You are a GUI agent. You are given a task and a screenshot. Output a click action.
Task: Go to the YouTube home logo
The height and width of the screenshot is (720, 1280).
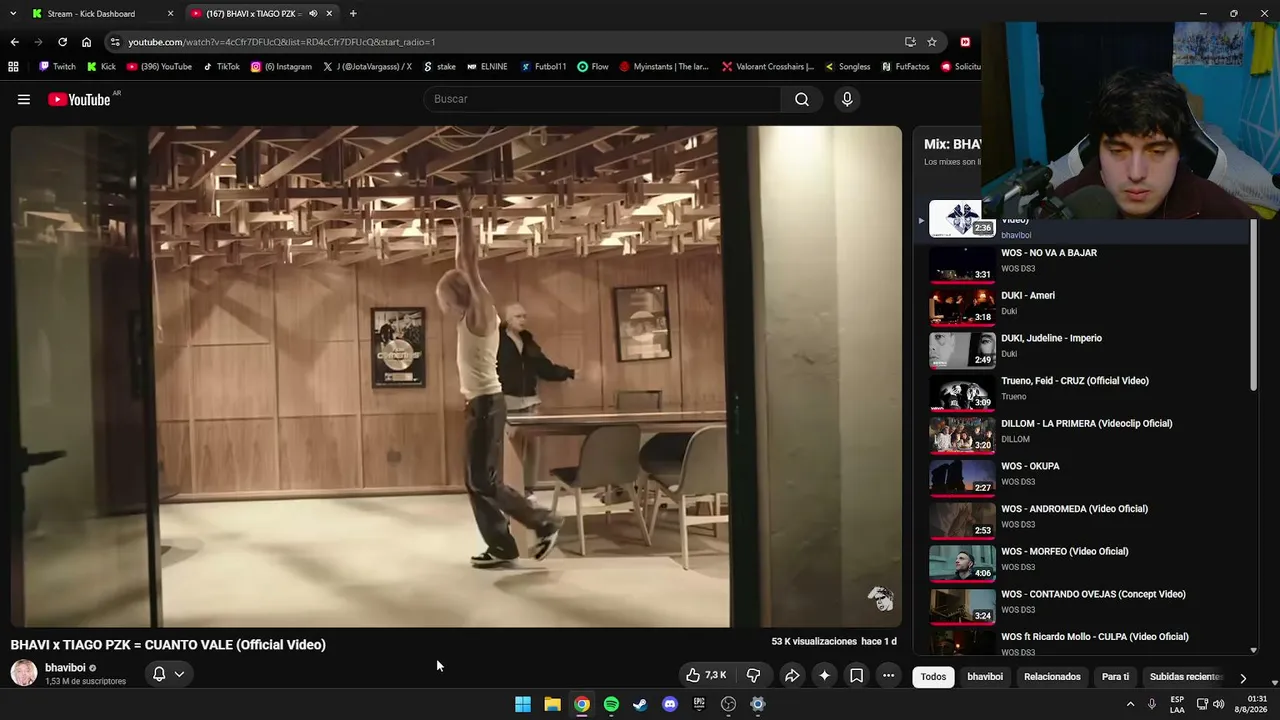point(79,99)
